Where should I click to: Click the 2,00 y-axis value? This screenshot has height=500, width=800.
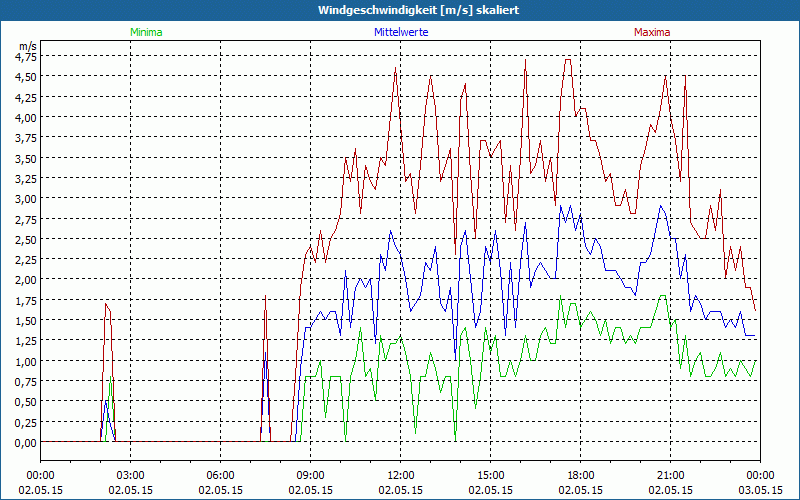coord(26,280)
